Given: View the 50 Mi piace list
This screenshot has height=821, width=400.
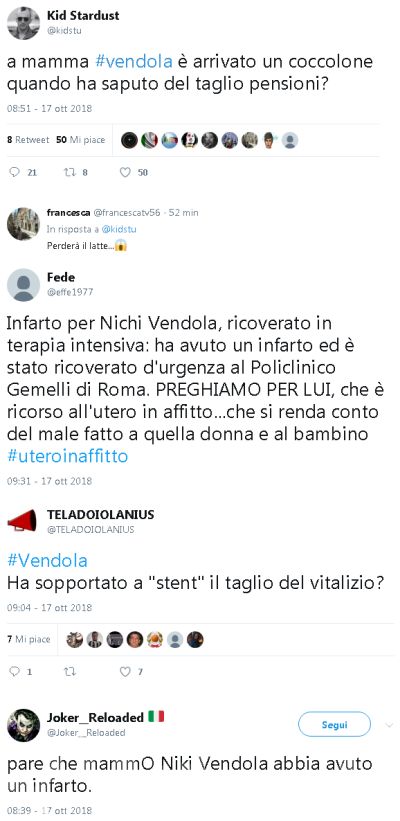Looking at the screenshot, I should click(x=81, y=140).
